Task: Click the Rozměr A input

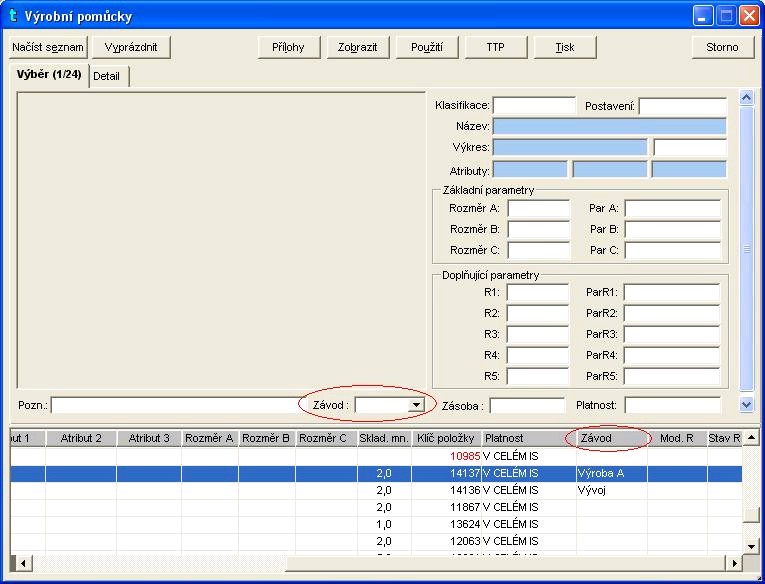Action: [x=539, y=208]
